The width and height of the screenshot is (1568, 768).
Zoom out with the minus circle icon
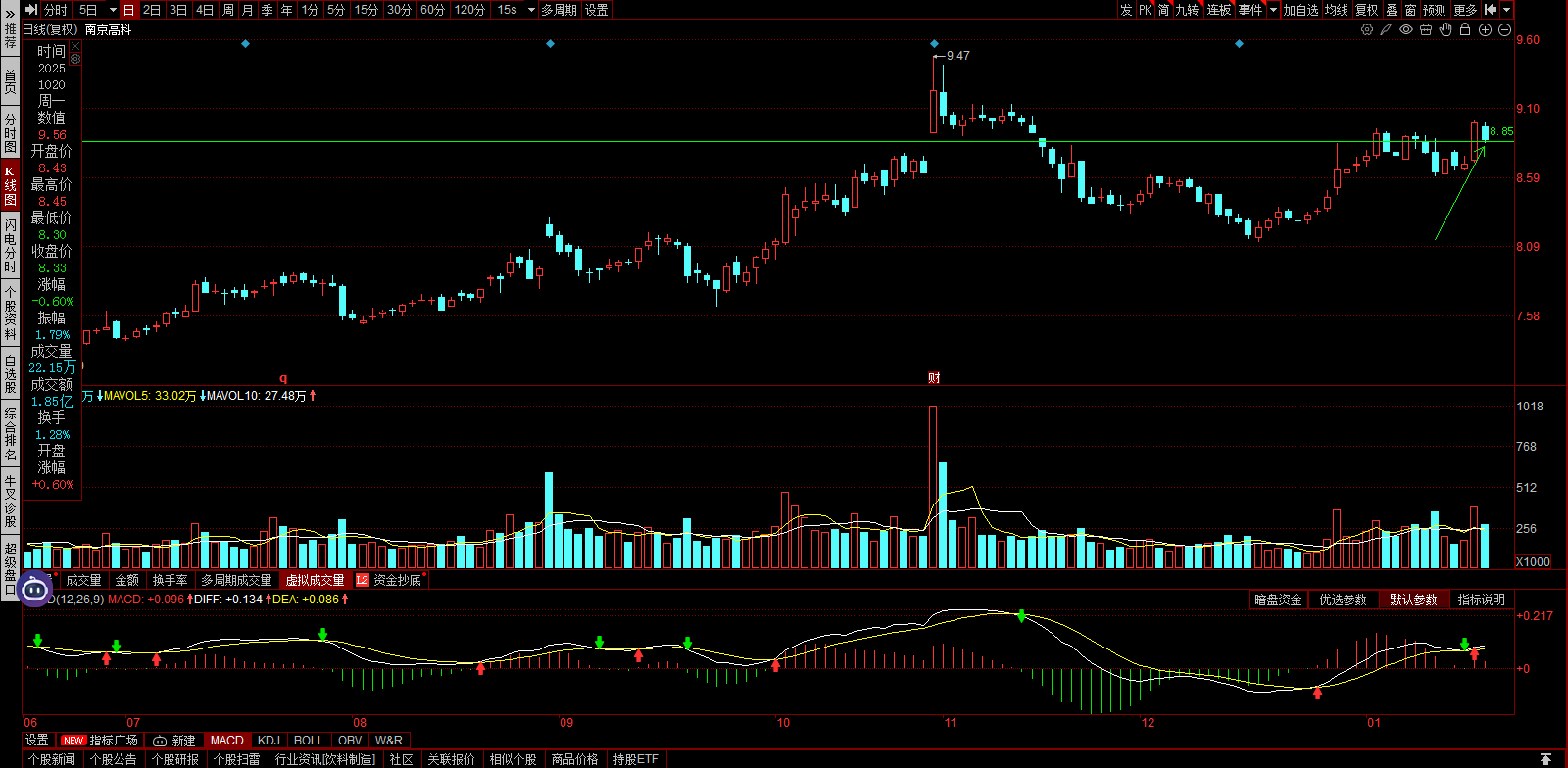coord(1504,29)
